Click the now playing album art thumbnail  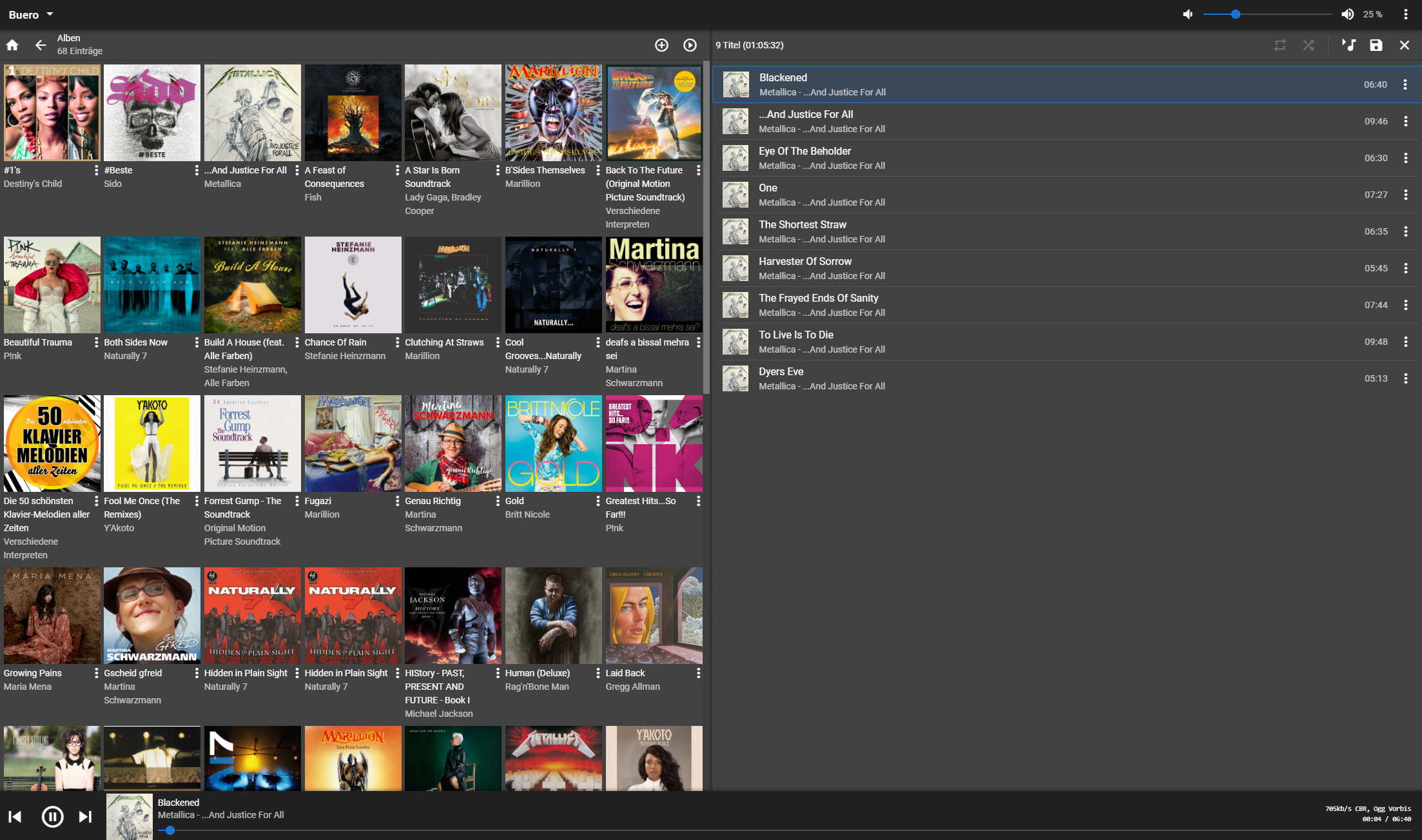pos(130,816)
